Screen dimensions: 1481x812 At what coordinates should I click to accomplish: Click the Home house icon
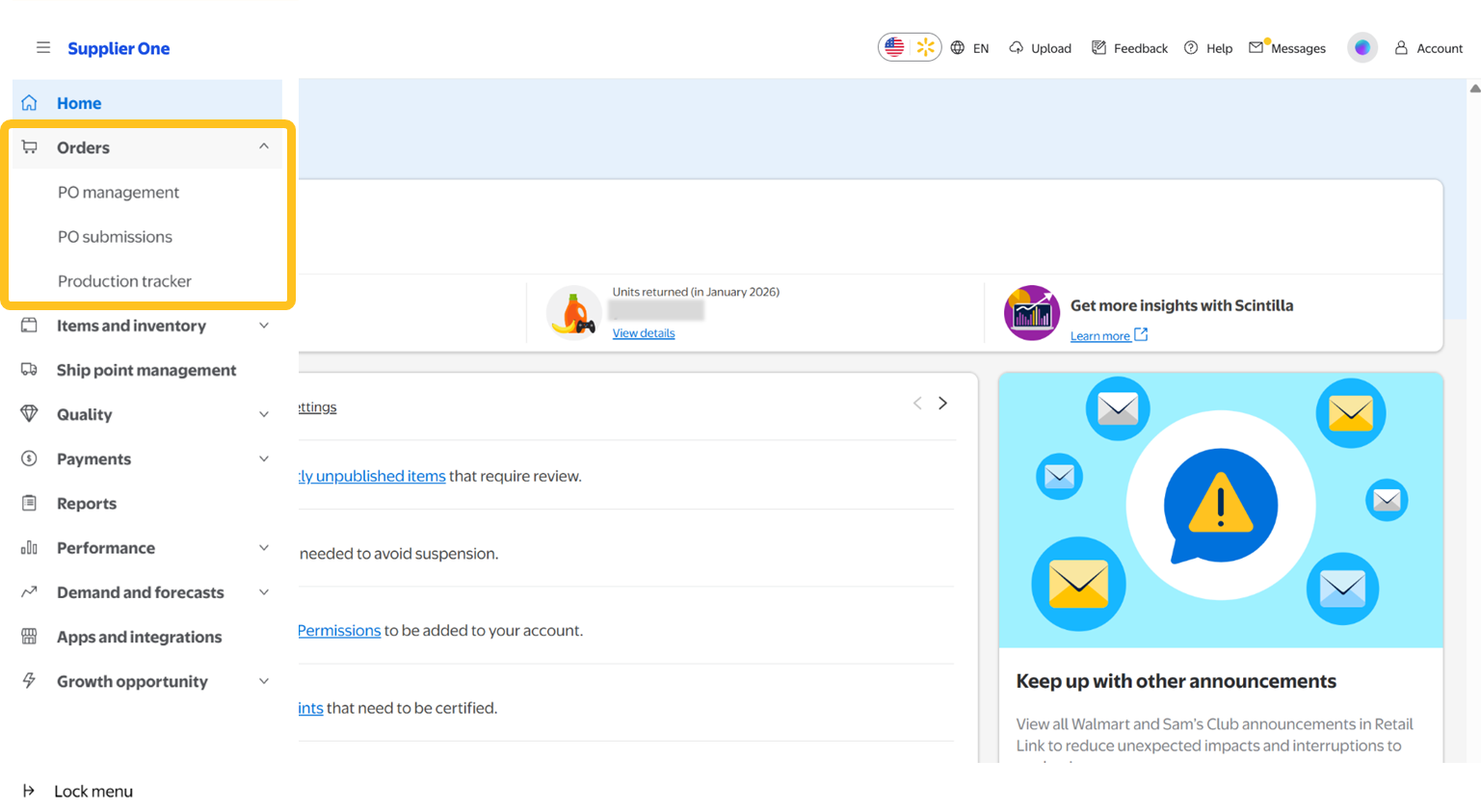tap(30, 103)
